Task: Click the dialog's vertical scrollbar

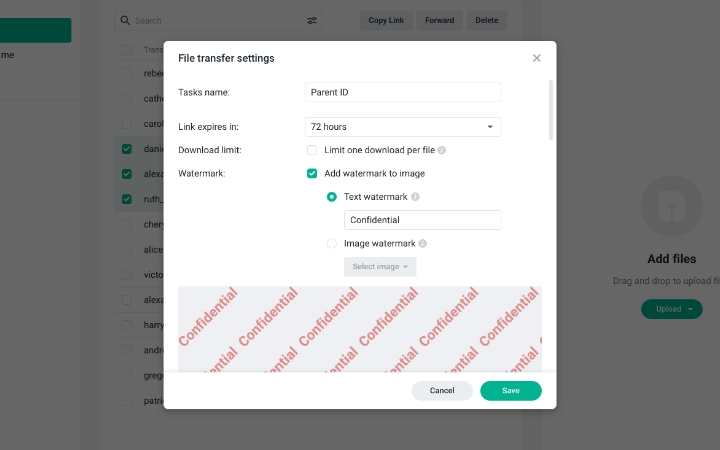Action: click(551, 110)
